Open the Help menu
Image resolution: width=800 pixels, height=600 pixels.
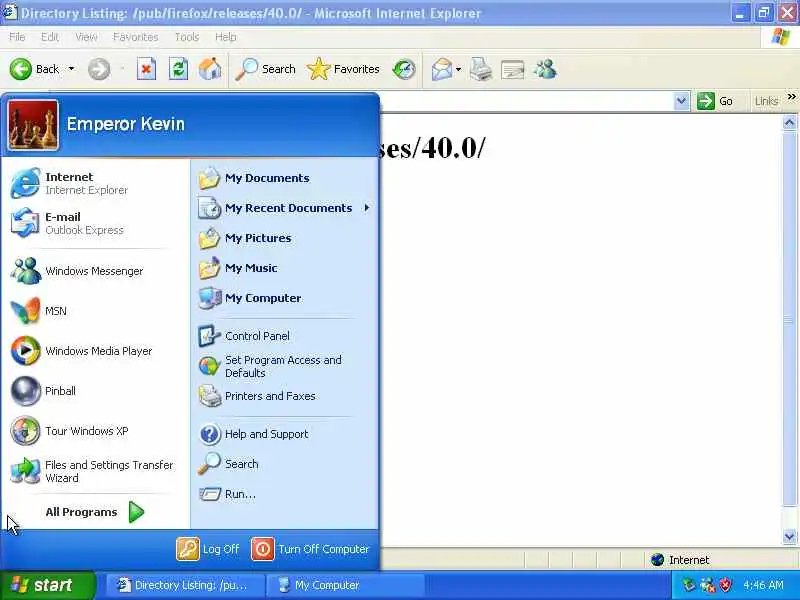pyautogui.click(x=226, y=37)
